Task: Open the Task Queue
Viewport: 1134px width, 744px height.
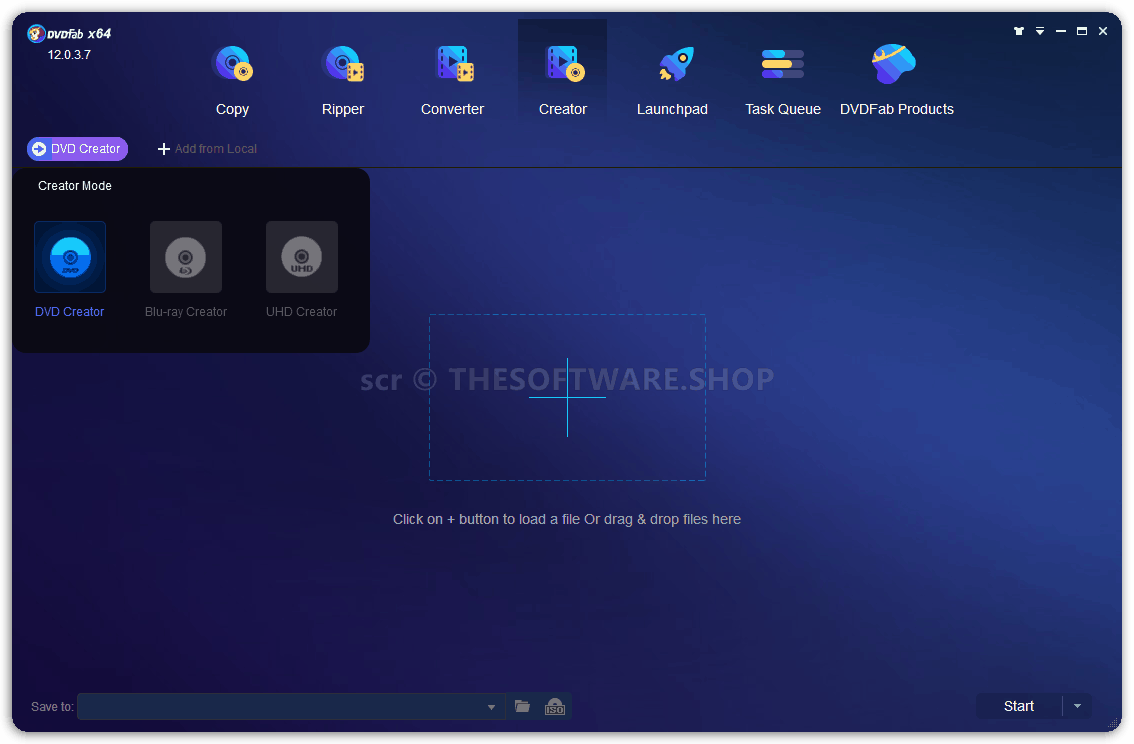Action: tap(783, 80)
